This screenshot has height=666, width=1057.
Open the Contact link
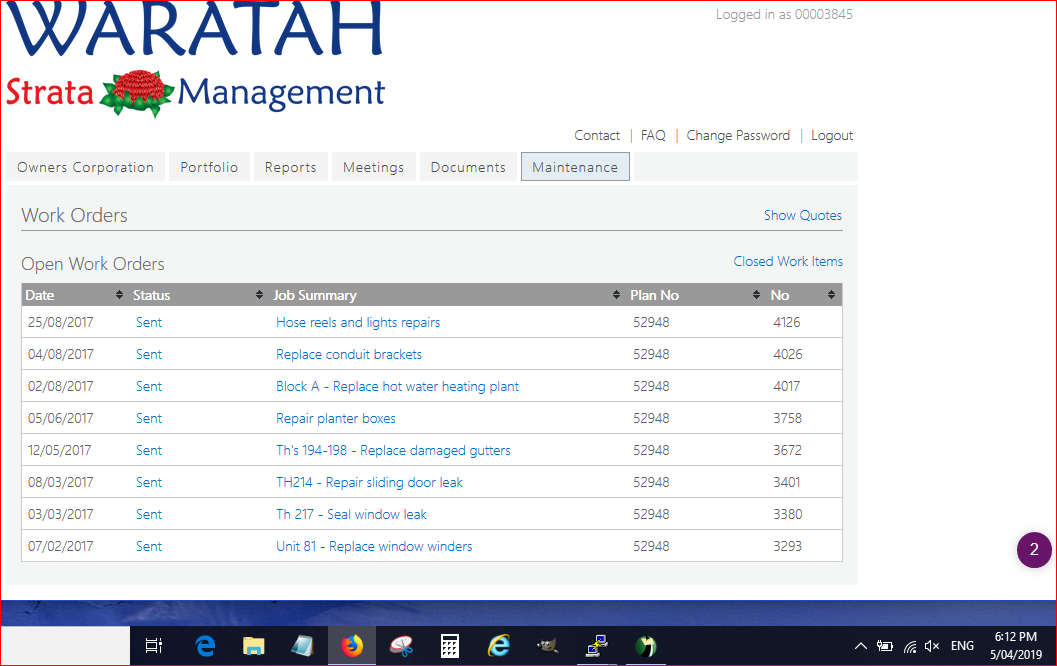(x=597, y=135)
